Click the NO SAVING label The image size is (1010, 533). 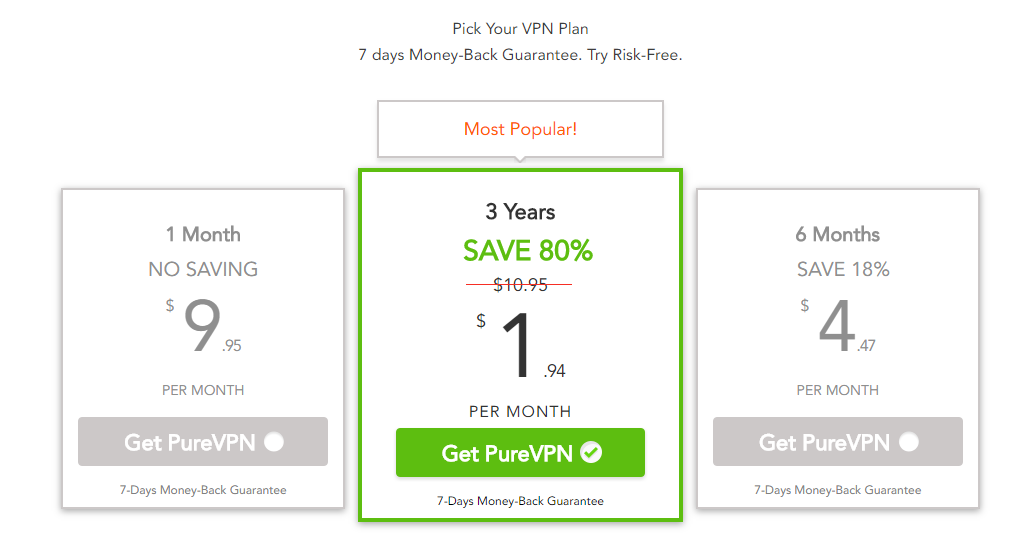pyautogui.click(x=203, y=269)
